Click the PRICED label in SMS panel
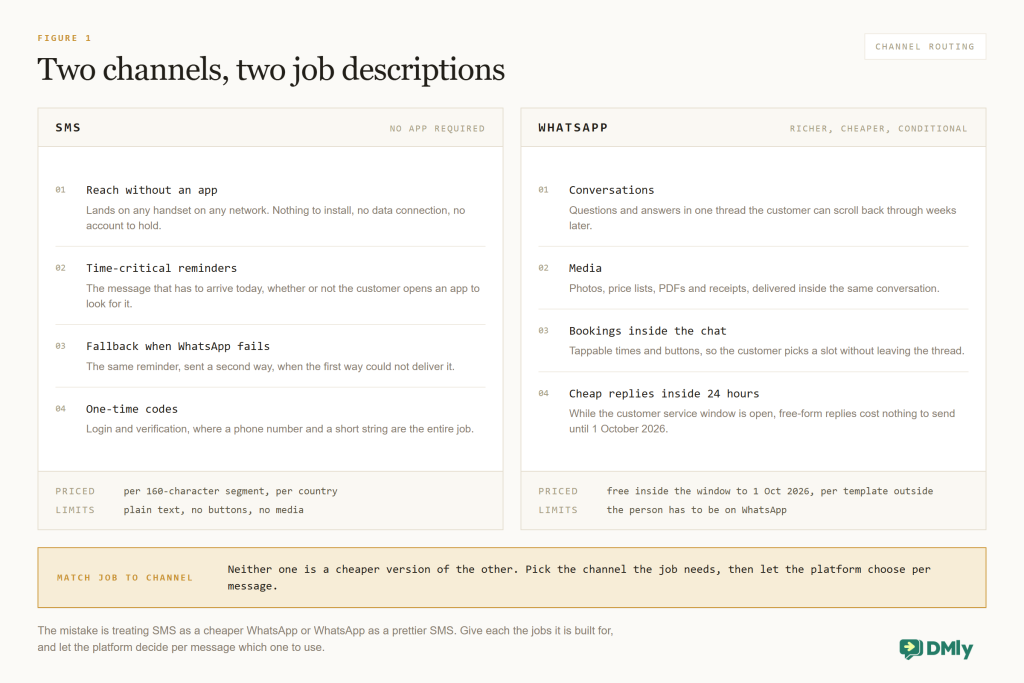The image size is (1024, 683). coord(75,491)
